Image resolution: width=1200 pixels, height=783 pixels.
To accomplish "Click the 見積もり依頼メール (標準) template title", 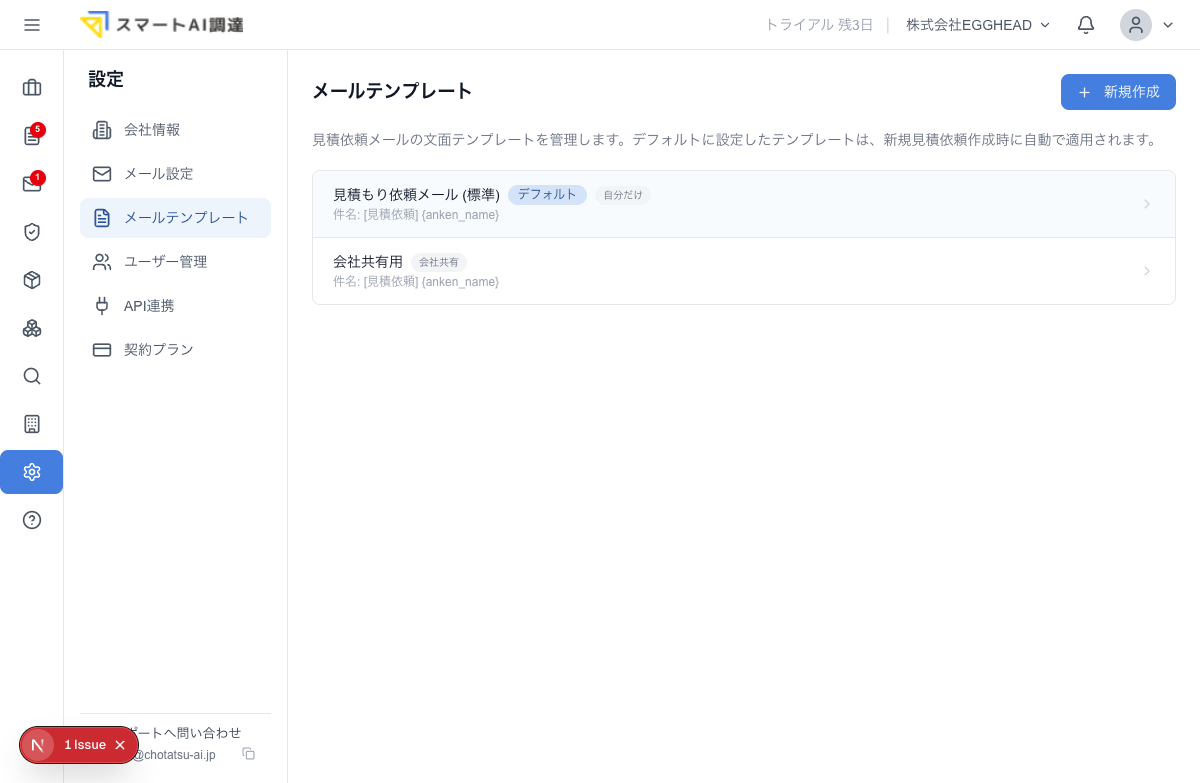I will pos(416,195).
